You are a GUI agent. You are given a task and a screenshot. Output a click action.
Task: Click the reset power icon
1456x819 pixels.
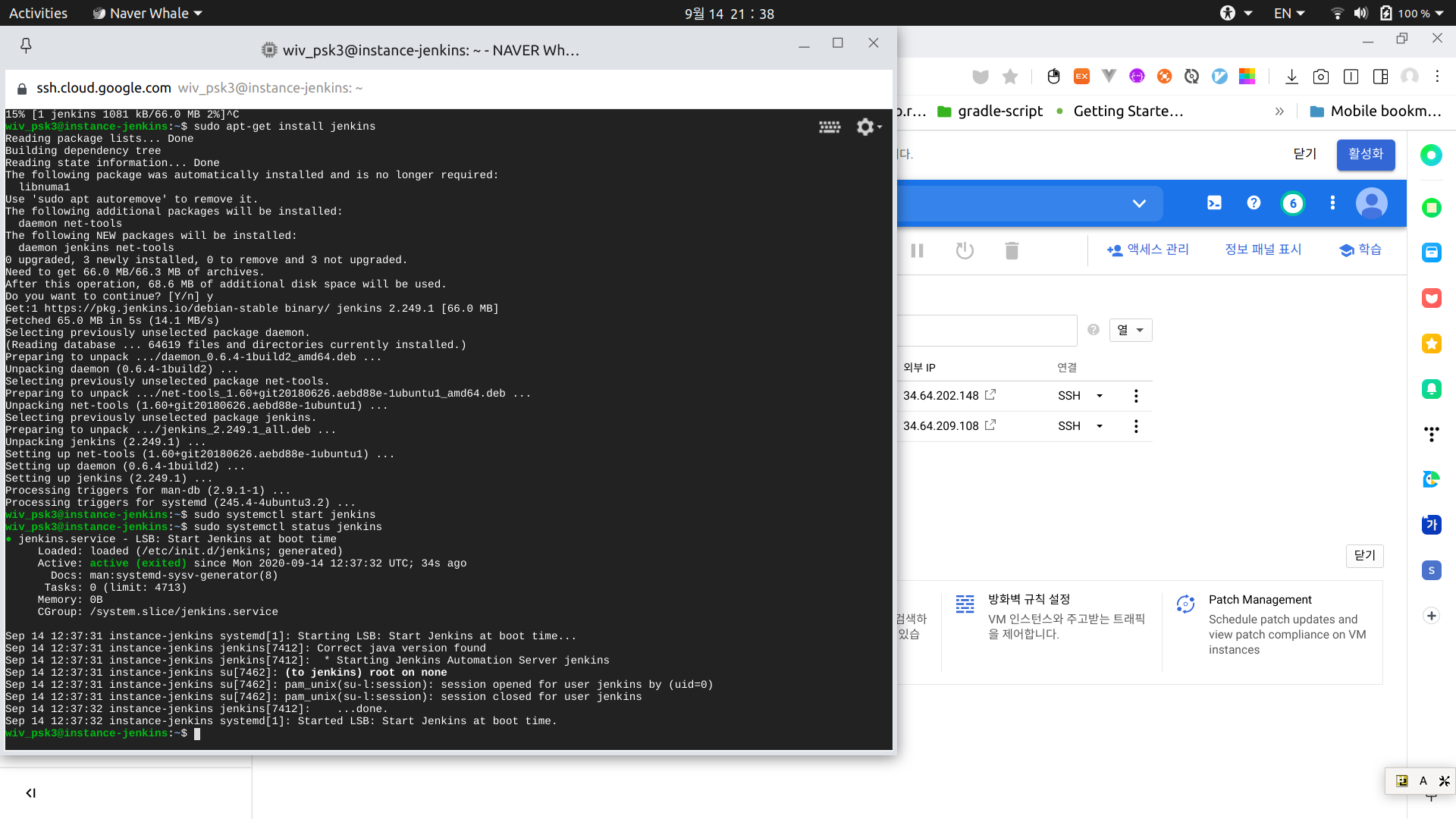[965, 250]
